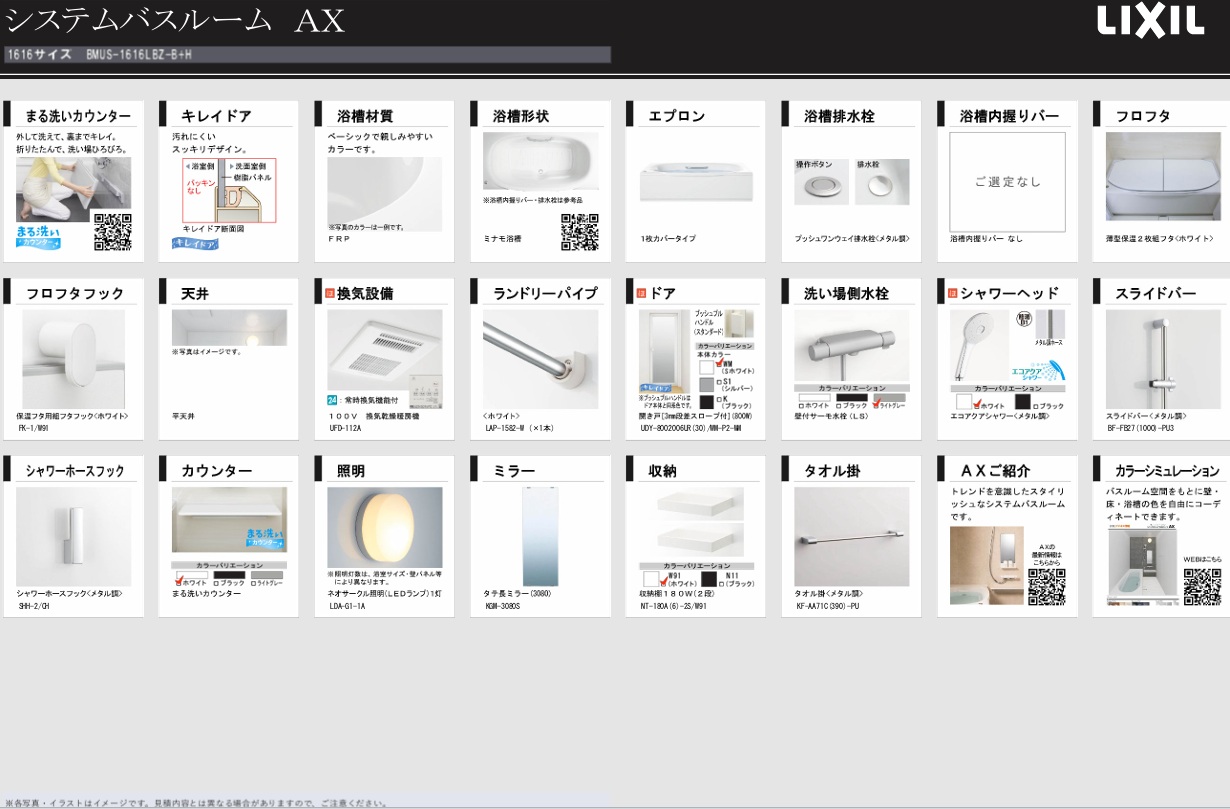Click the キレイドア badge under the cross-section diagram
This screenshot has width=1230, height=809.
(x=195, y=243)
